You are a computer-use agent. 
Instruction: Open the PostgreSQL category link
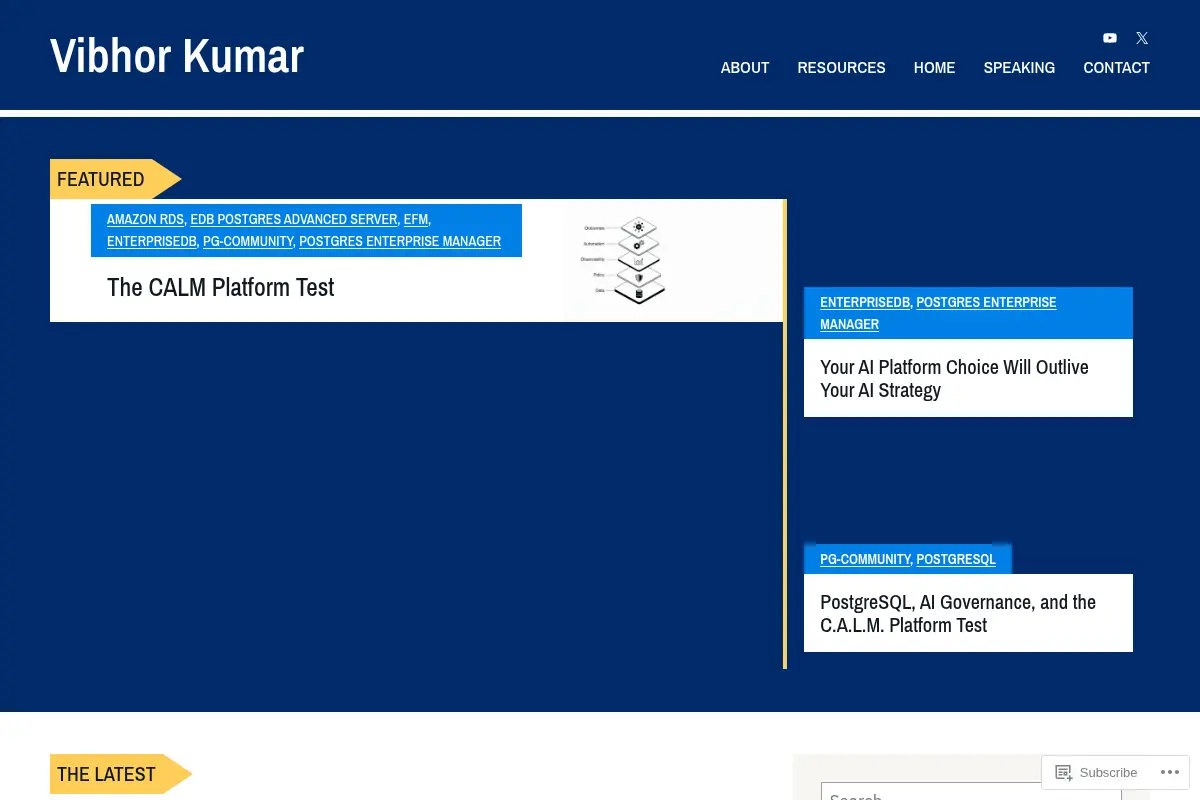956,559
